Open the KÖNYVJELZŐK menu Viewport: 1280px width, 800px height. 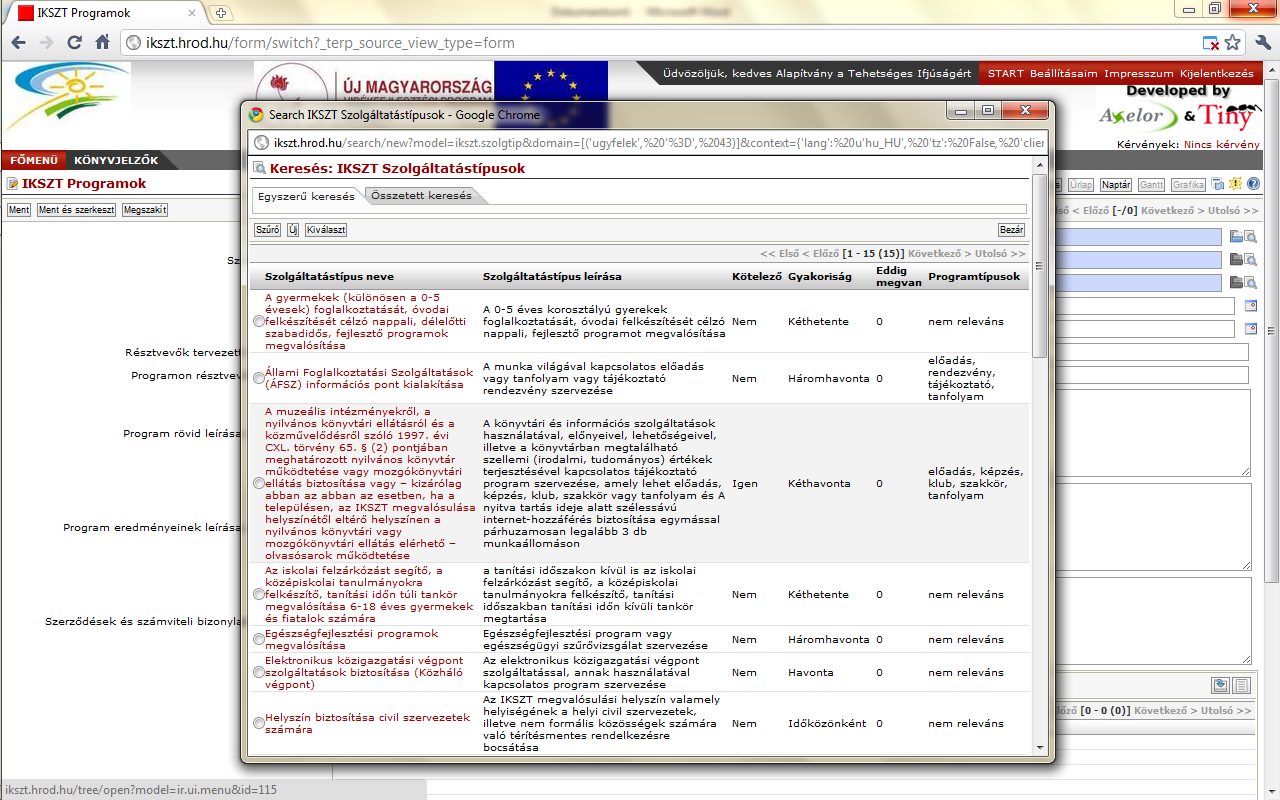coord(116,160)
